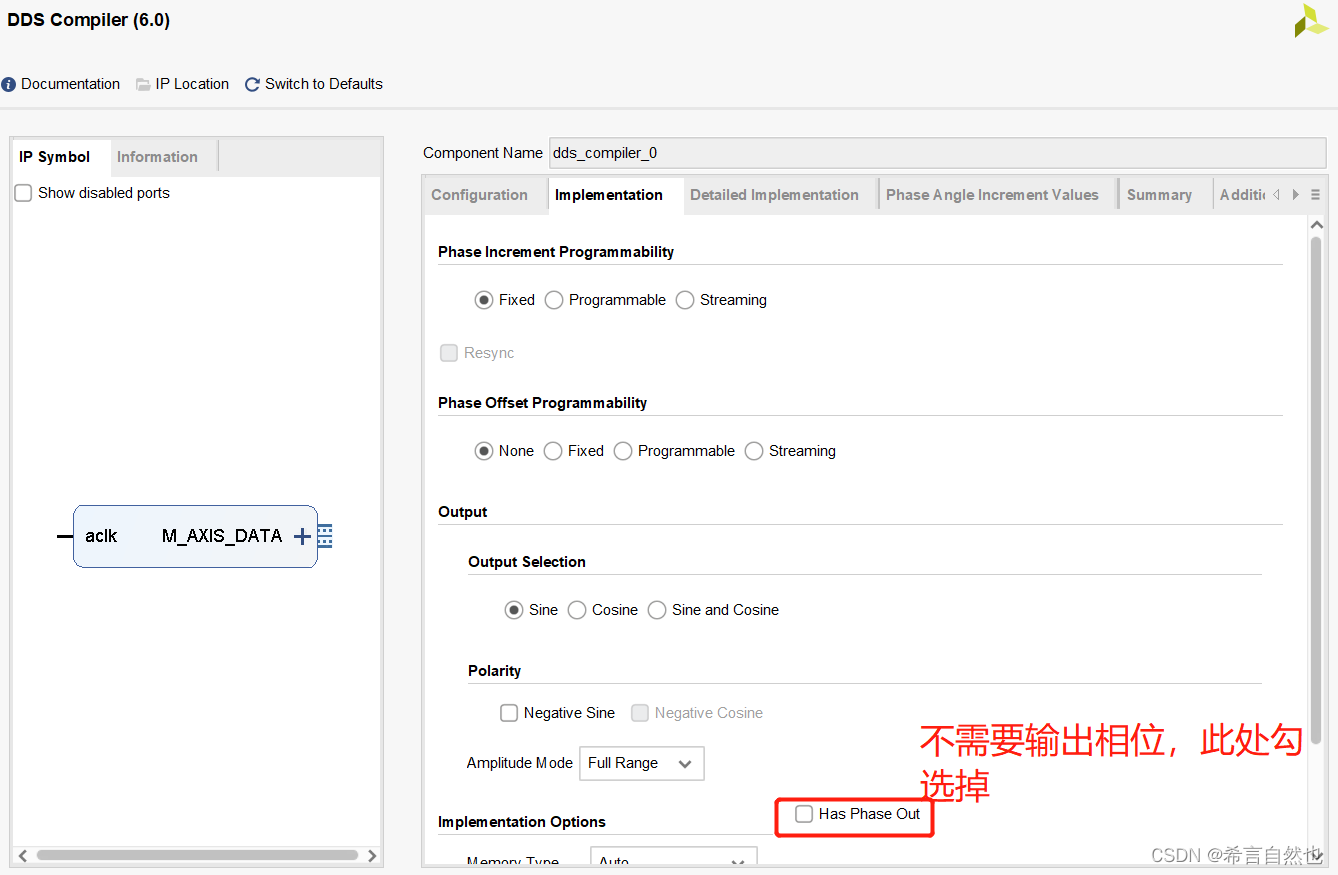Screen dimensions: 1338x875
Task: Expand the M_AXIS_DATA plus icon
Action: [x=302, y=537]
